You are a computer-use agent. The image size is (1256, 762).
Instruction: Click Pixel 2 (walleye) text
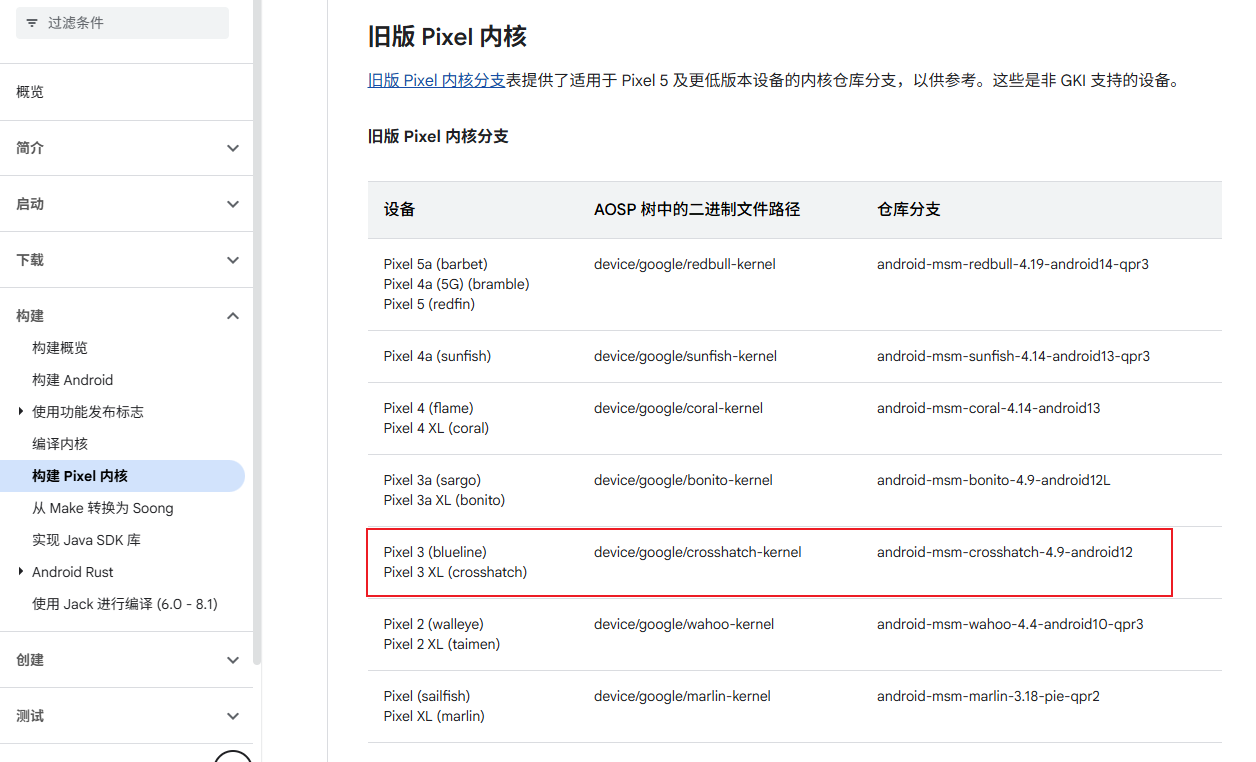[x=434, y=624]
